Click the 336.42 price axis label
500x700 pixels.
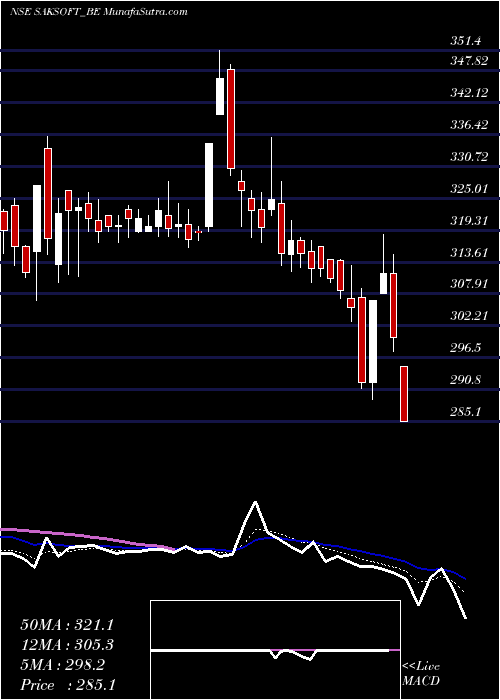click(x=469, y=125)
